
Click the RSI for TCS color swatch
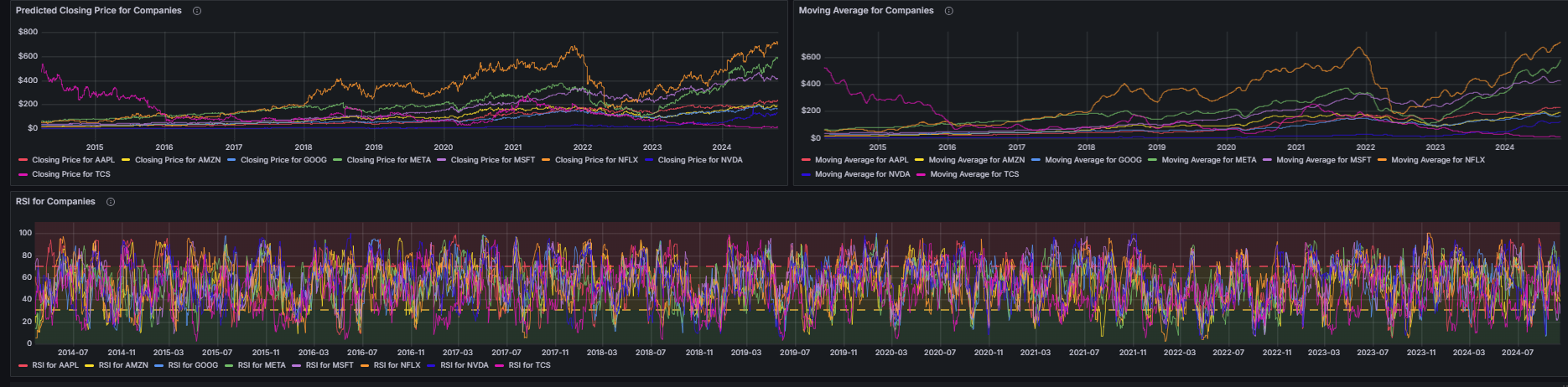click(x=500, y=365)
